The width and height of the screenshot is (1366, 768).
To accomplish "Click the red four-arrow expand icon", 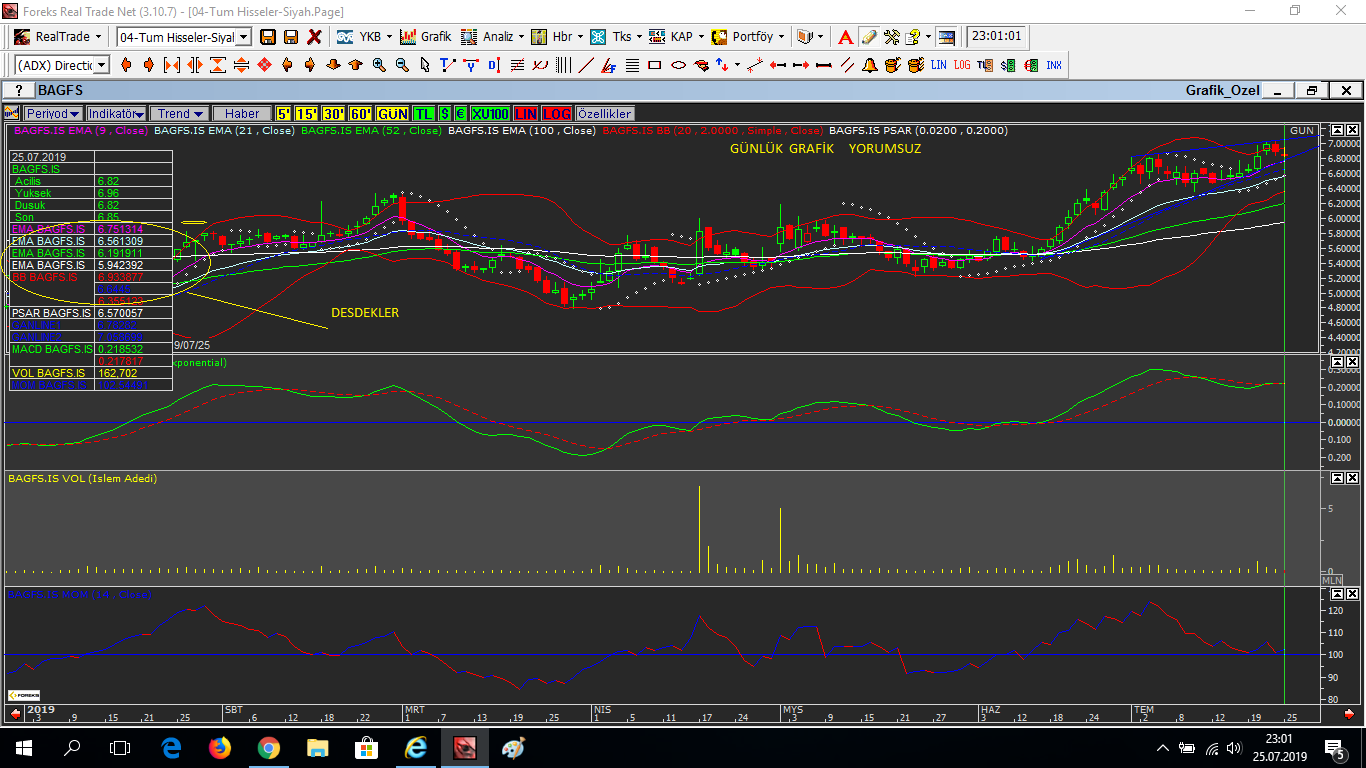I will tap(264, 65).
